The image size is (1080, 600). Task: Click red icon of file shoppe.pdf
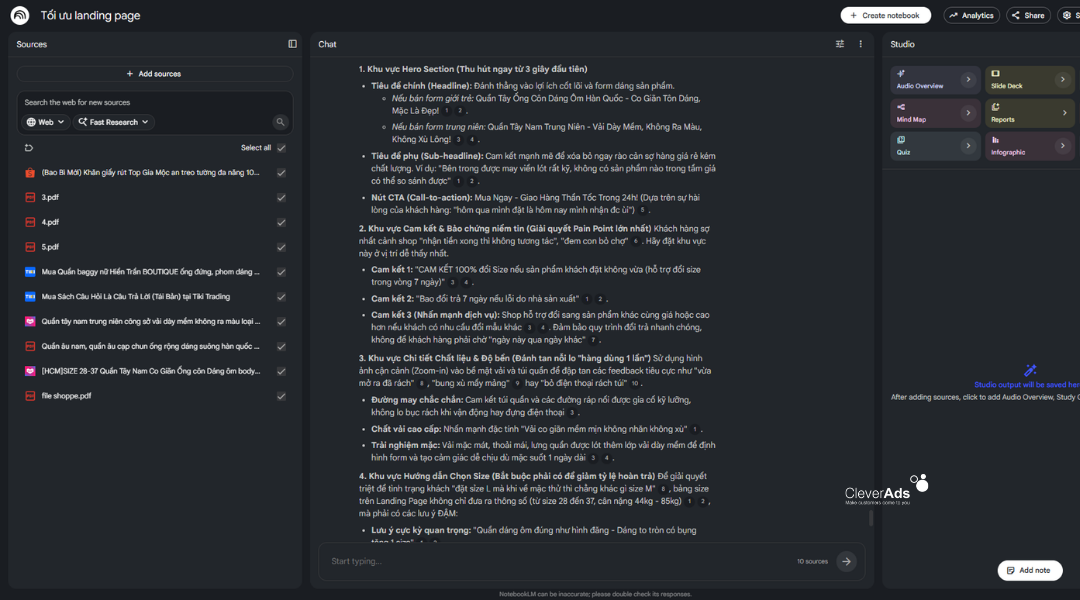(30, 396)
